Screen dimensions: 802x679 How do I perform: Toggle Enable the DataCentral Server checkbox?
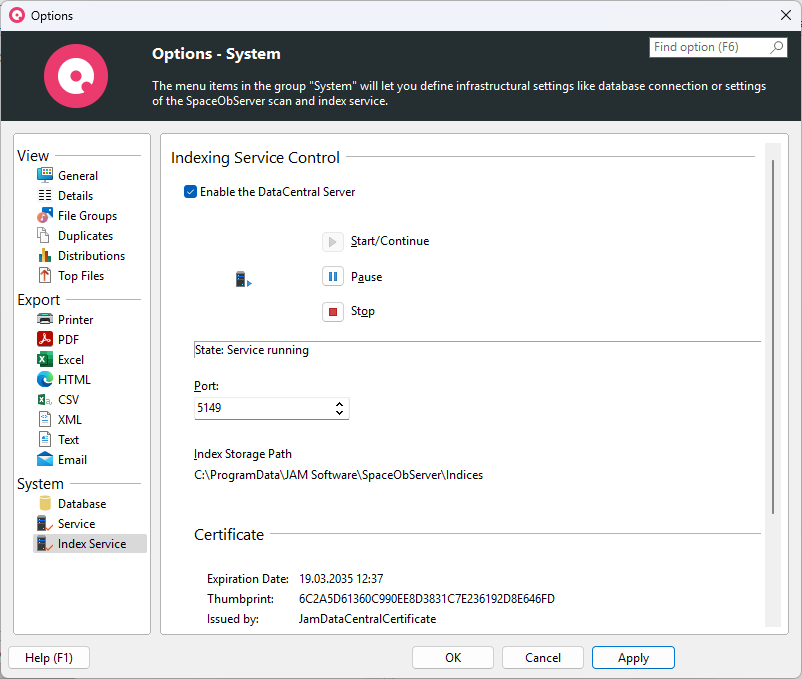[x=190, y=192]
